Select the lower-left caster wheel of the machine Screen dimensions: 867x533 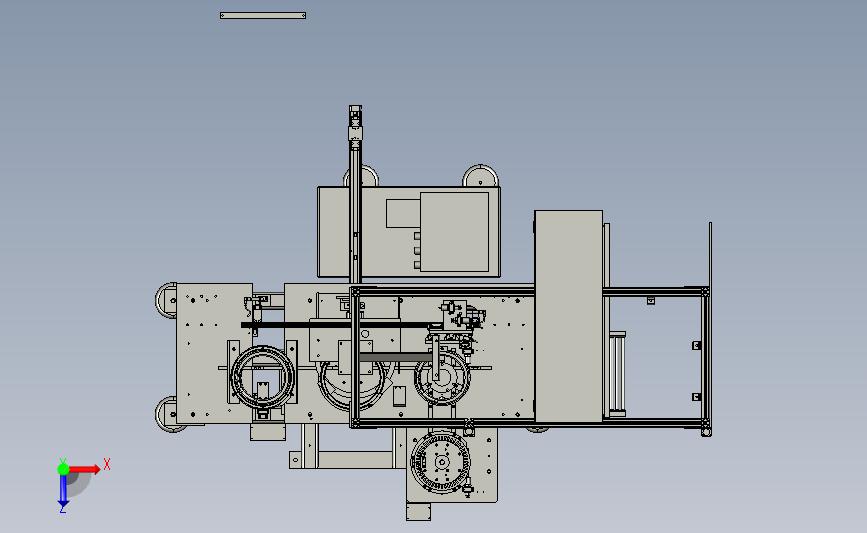(x=165, y=414)
